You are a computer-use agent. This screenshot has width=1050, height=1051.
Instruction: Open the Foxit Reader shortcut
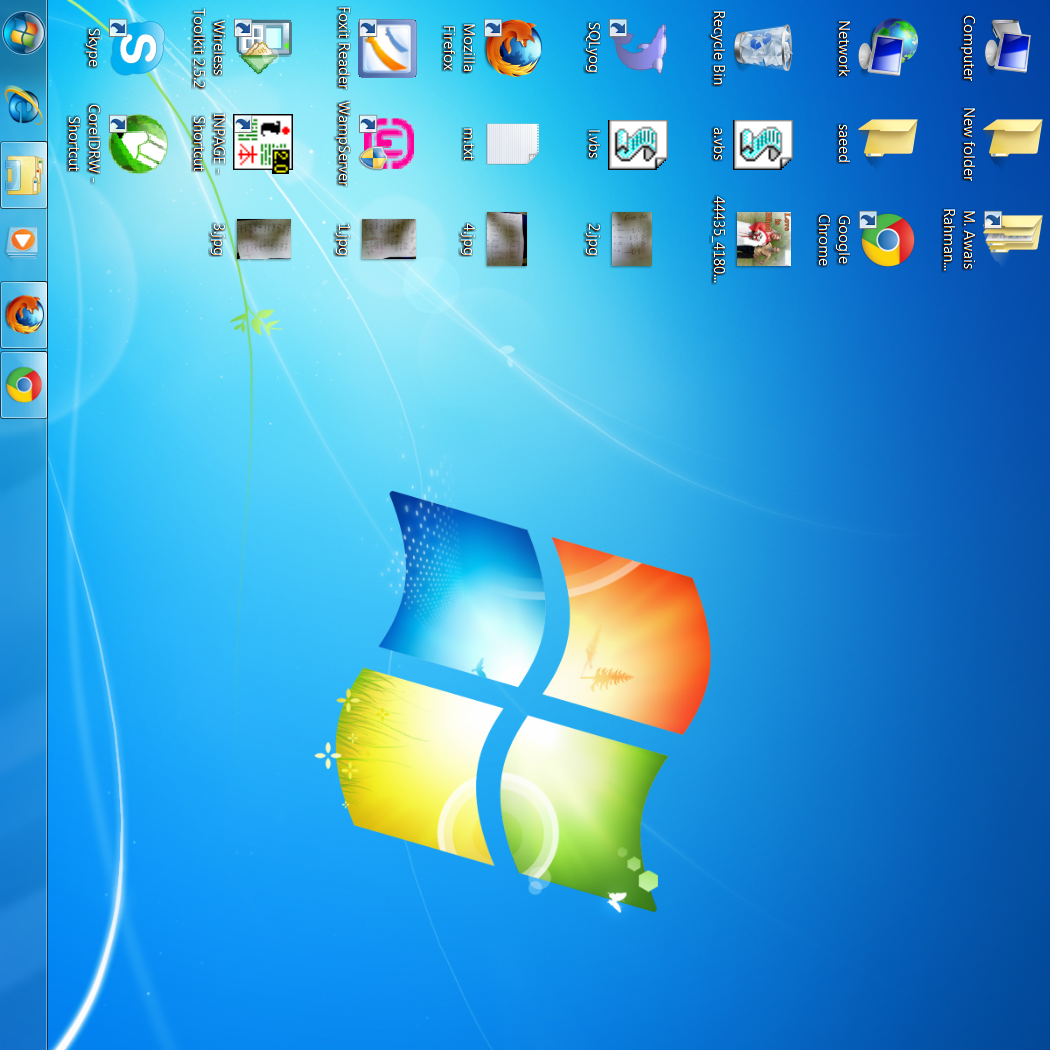tap(387, 48)
